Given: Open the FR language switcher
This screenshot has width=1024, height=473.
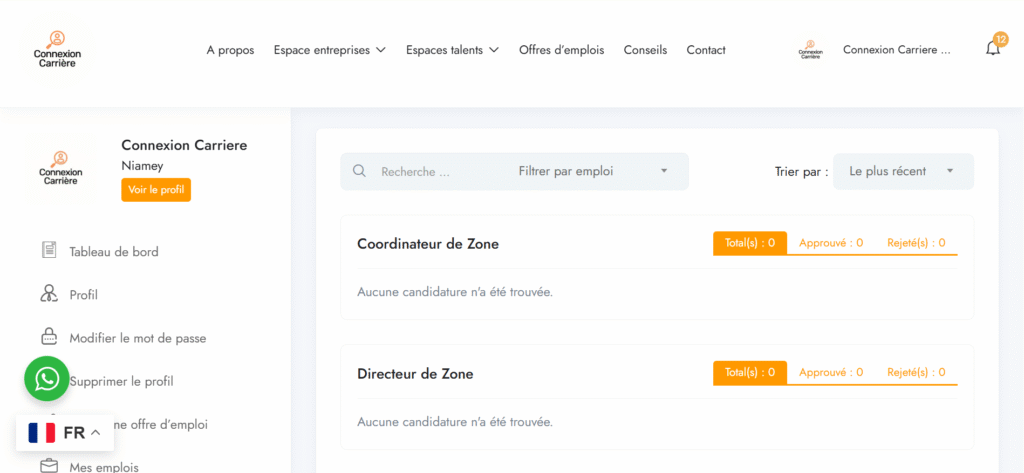Looking at the screenshot, I should pos(65,433).
